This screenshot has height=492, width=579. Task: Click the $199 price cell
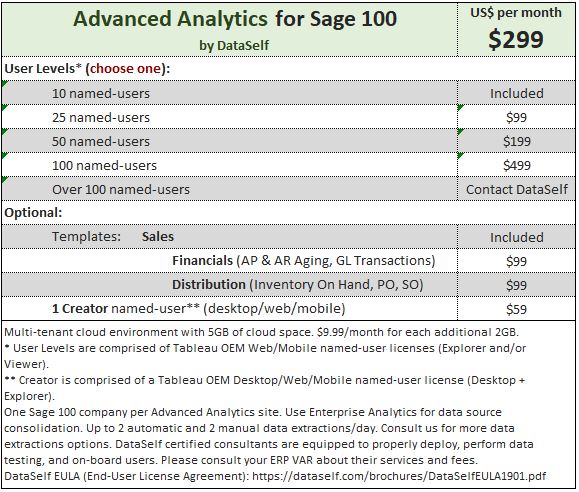pyautogui.click(x=517, y=141)
